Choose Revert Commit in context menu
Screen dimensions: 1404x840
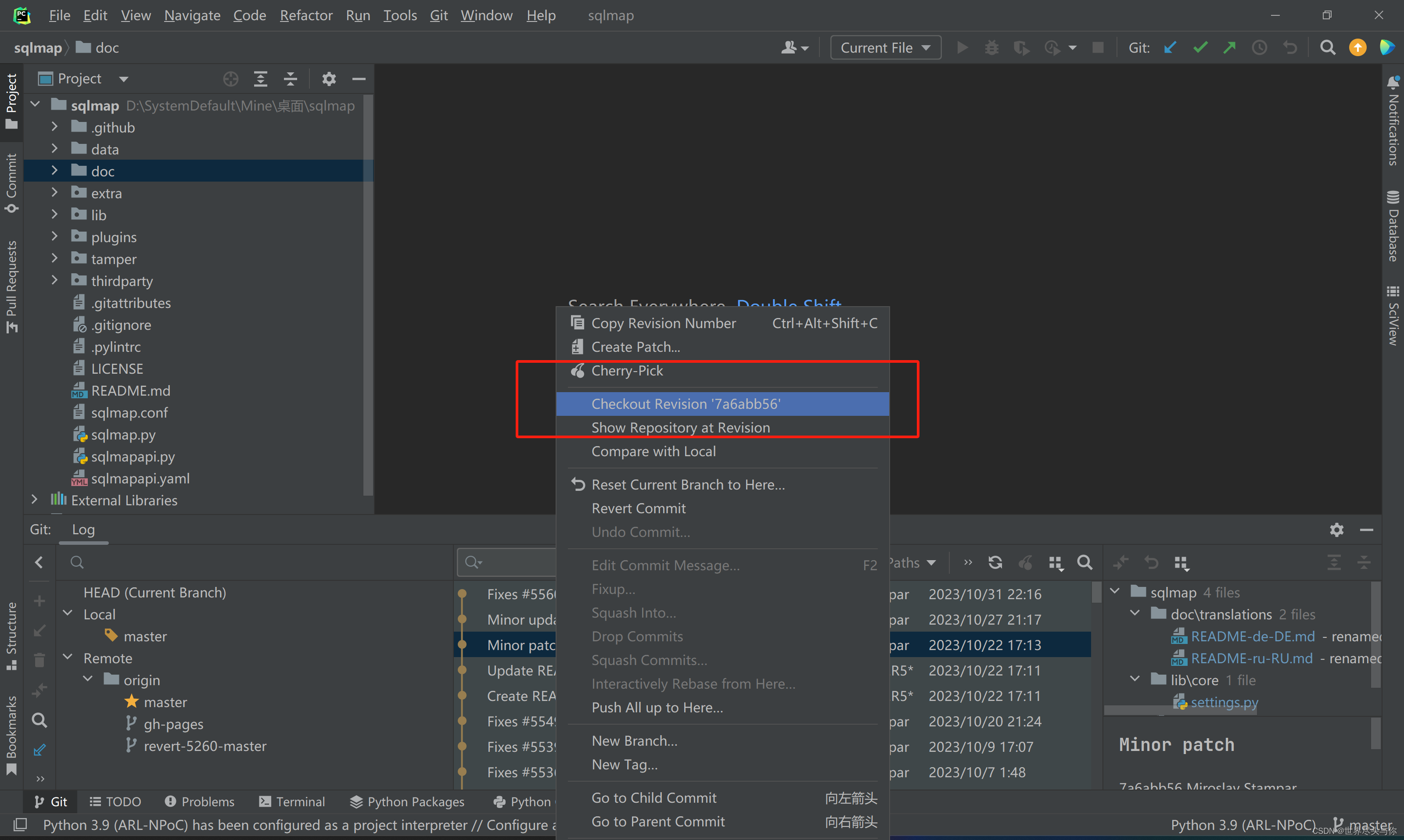(722, 508)
